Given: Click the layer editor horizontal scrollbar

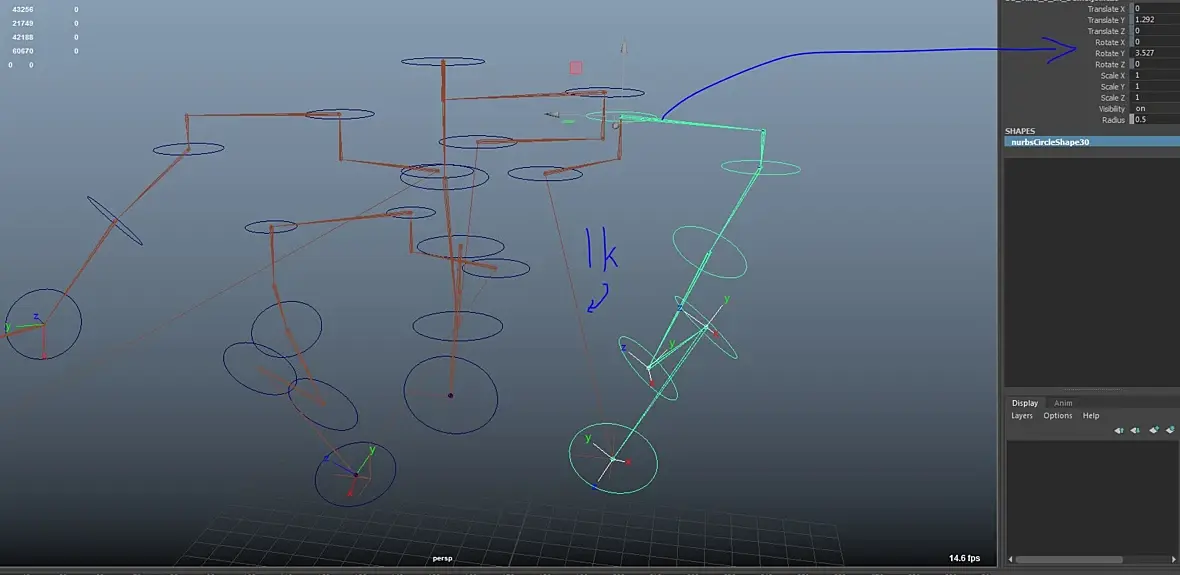Looking at the screenshot, I should pos(1069,559).
